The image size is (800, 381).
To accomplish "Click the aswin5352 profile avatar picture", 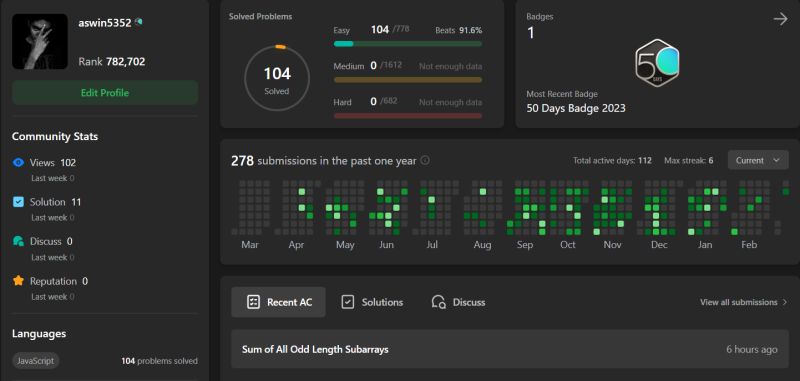I will [x=40, y=41].
